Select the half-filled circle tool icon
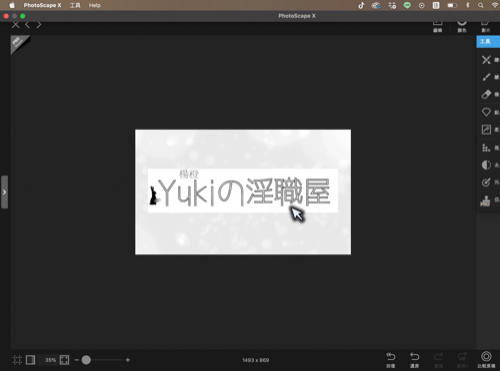 [x=486, y=165]
